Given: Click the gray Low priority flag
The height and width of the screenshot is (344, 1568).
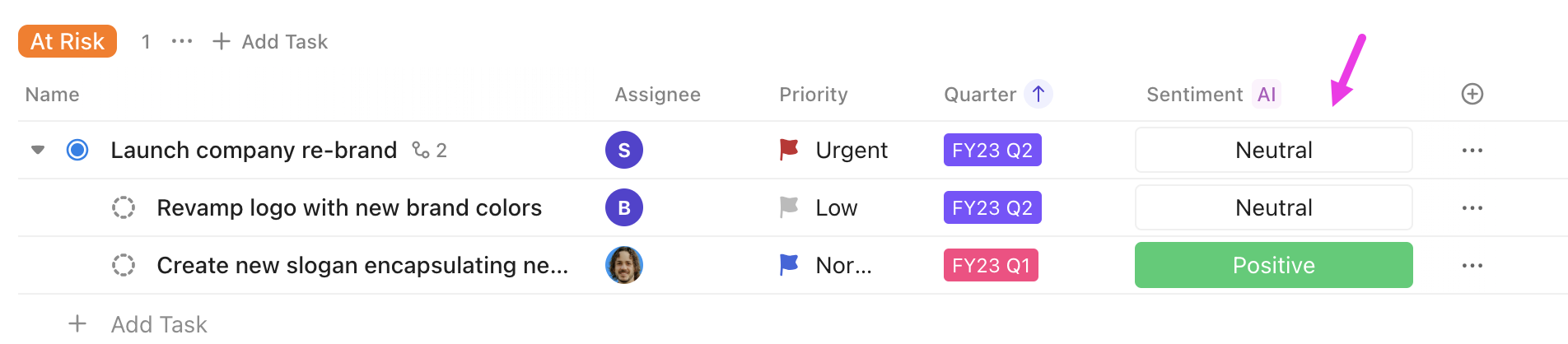Looking at the screenshot, I should pyautogui.click(x=789, y=207).
